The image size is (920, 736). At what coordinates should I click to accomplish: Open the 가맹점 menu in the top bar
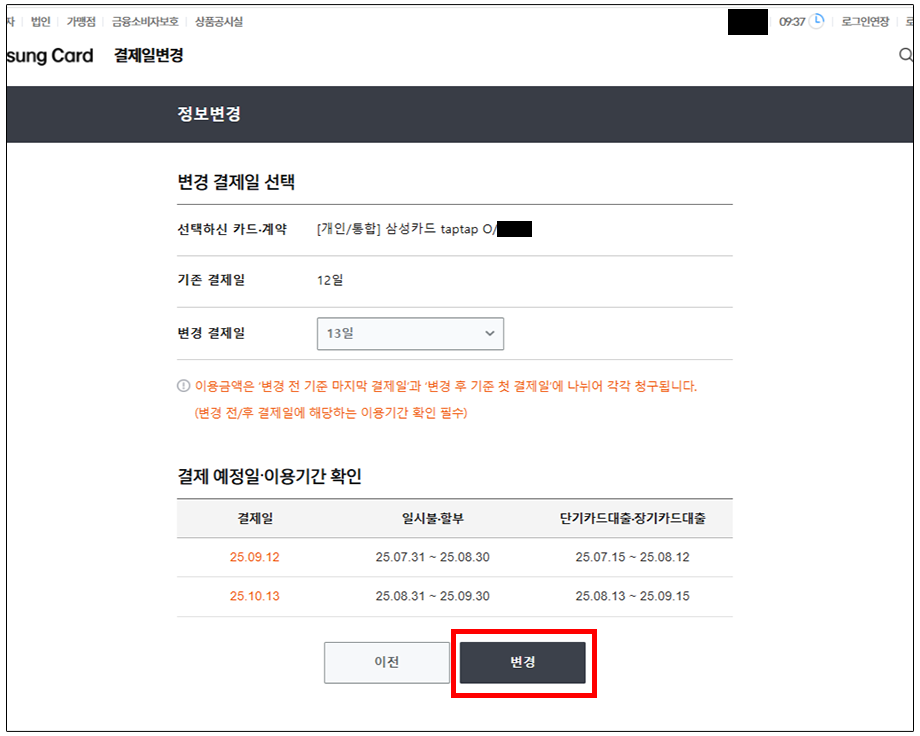coord(80,21)
